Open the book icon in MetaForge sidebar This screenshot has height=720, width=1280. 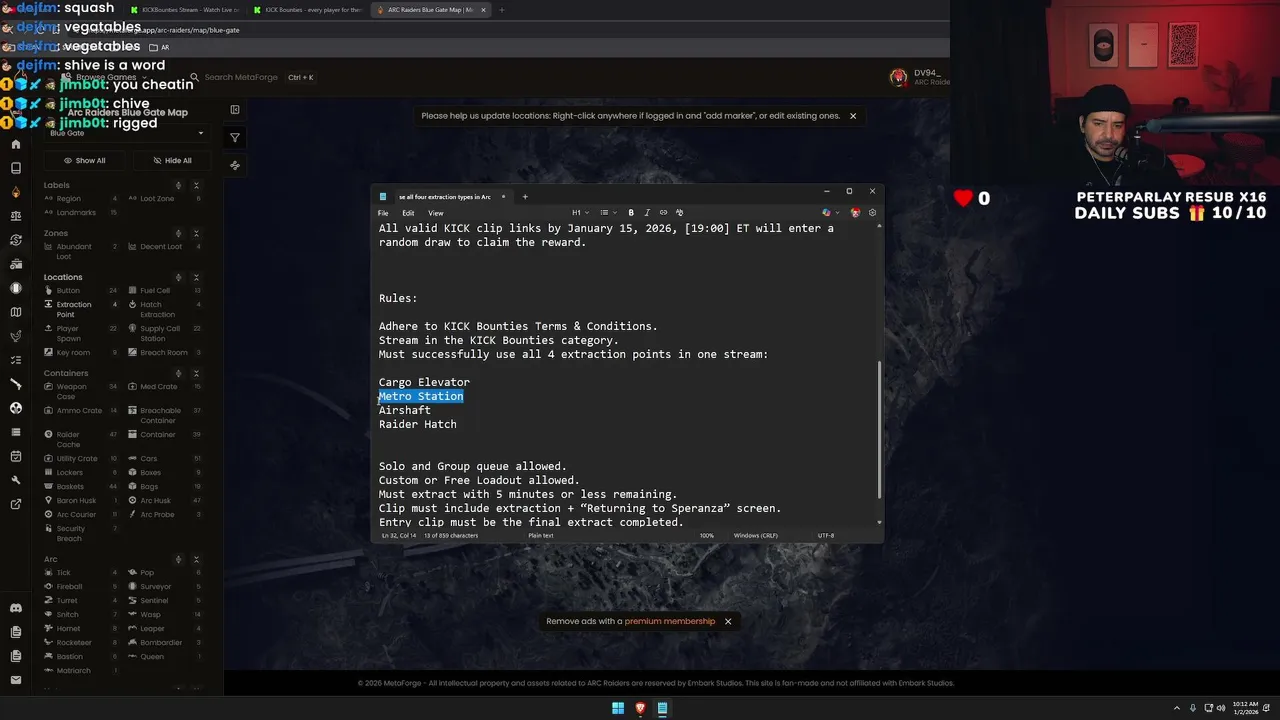(15, 168)
